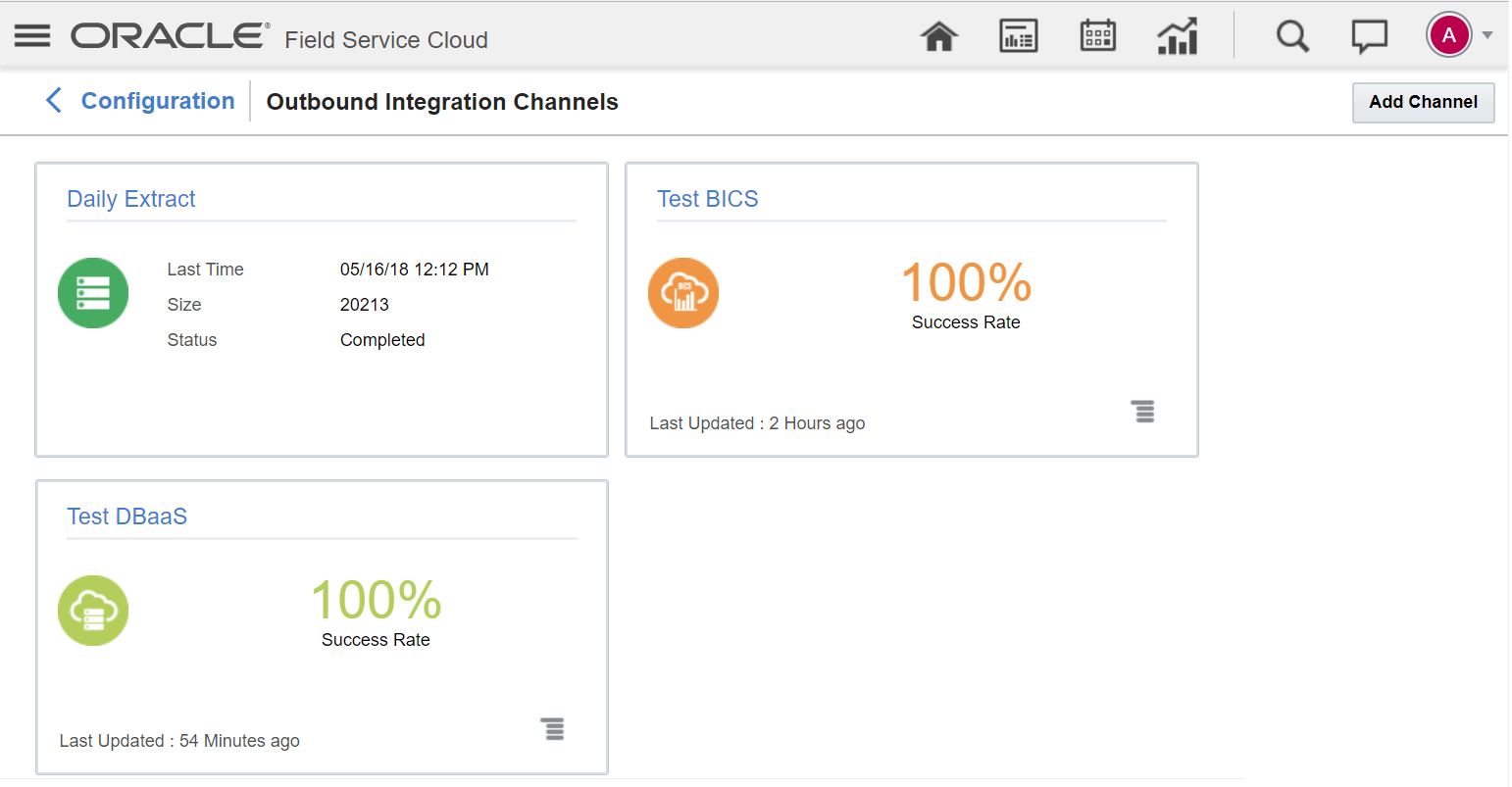The image size is (1512, 787).
Task: Click the back chevron beside Configuration
Action: [x=54, y=101]
